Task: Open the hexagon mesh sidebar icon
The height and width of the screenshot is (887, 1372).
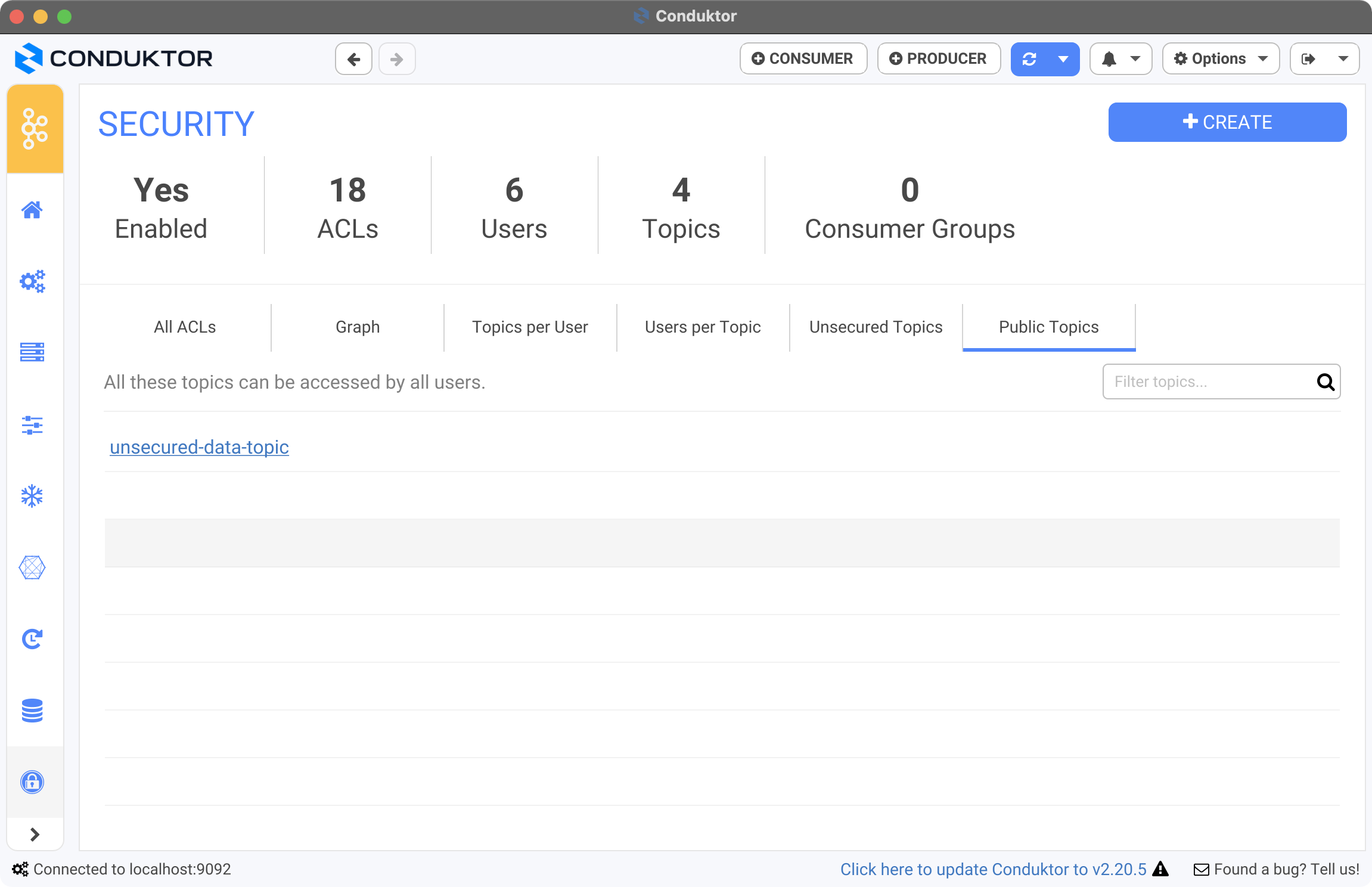Action: 32,567
